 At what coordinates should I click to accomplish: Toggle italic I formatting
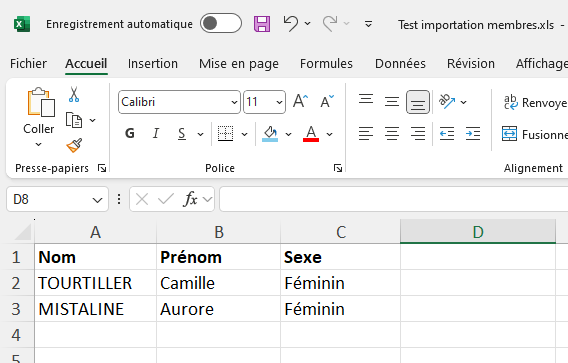point(156,134)
